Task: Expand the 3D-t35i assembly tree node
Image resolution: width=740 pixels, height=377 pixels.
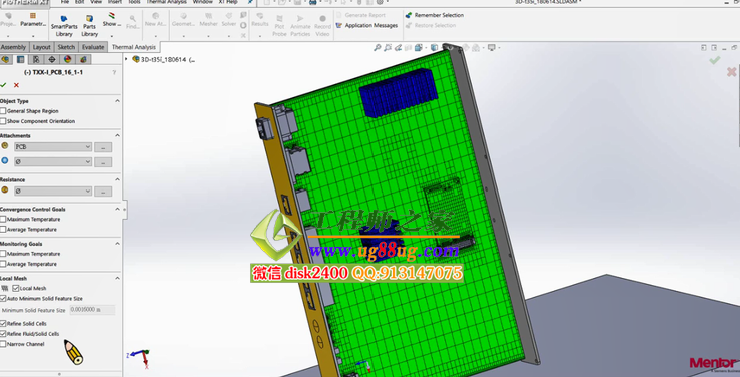Action: coord(126,59)
